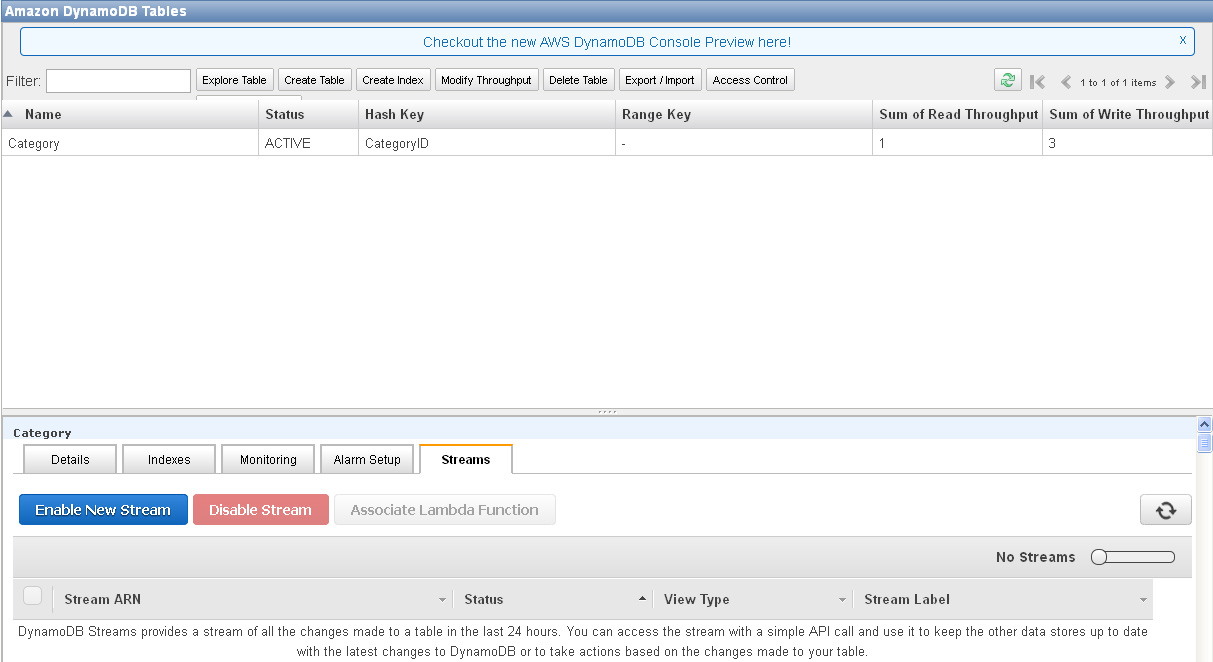Go to previous page of tables
Image resolution: width=1213 pixels, height=662 pixels.
(x=1066, y=82)
